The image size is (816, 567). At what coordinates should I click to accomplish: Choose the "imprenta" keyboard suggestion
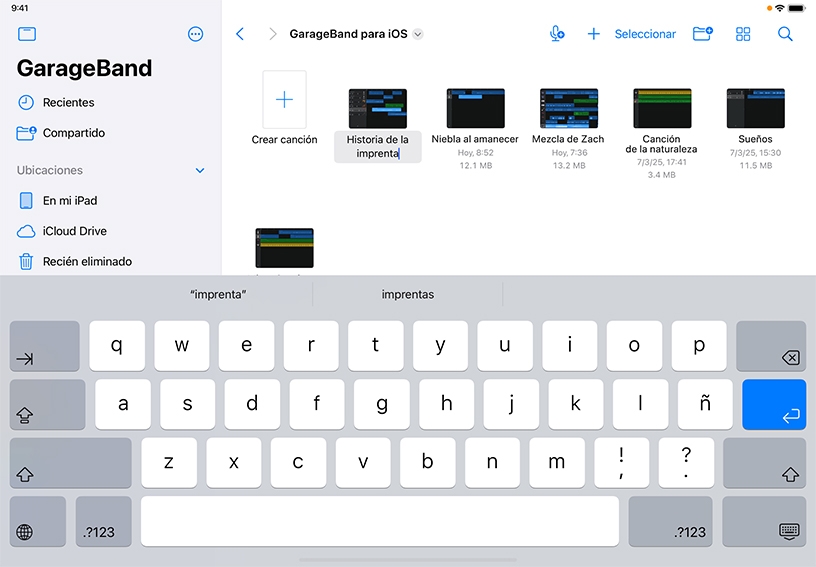click(218, 294)
